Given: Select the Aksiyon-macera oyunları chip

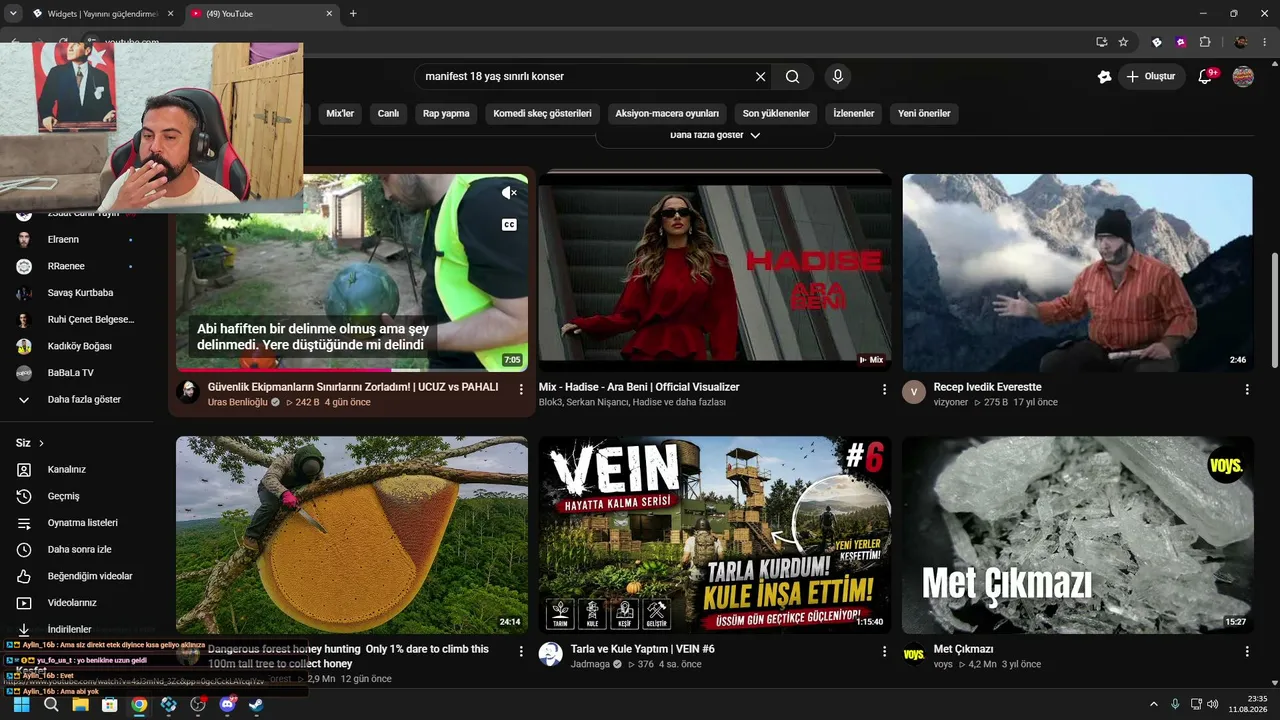Looking at the screenshot, I should pyautogui.click(x=667, y=114).
